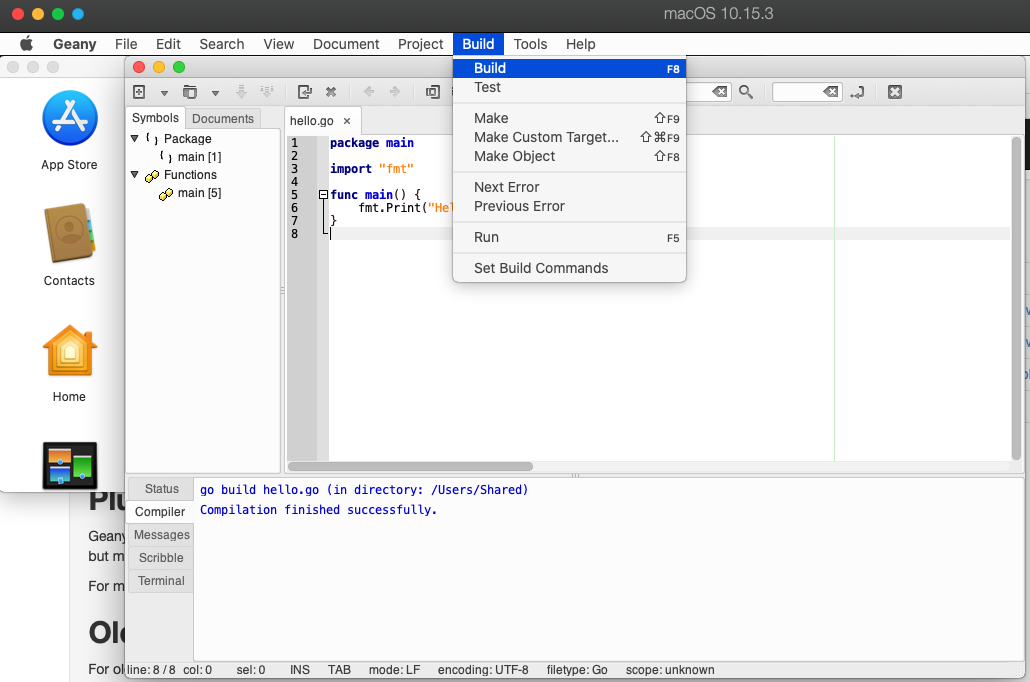The height and width of the screenshot is (682, 1030).
Task: Select the main [1] package symbol
Action: [x=199, y=156]
